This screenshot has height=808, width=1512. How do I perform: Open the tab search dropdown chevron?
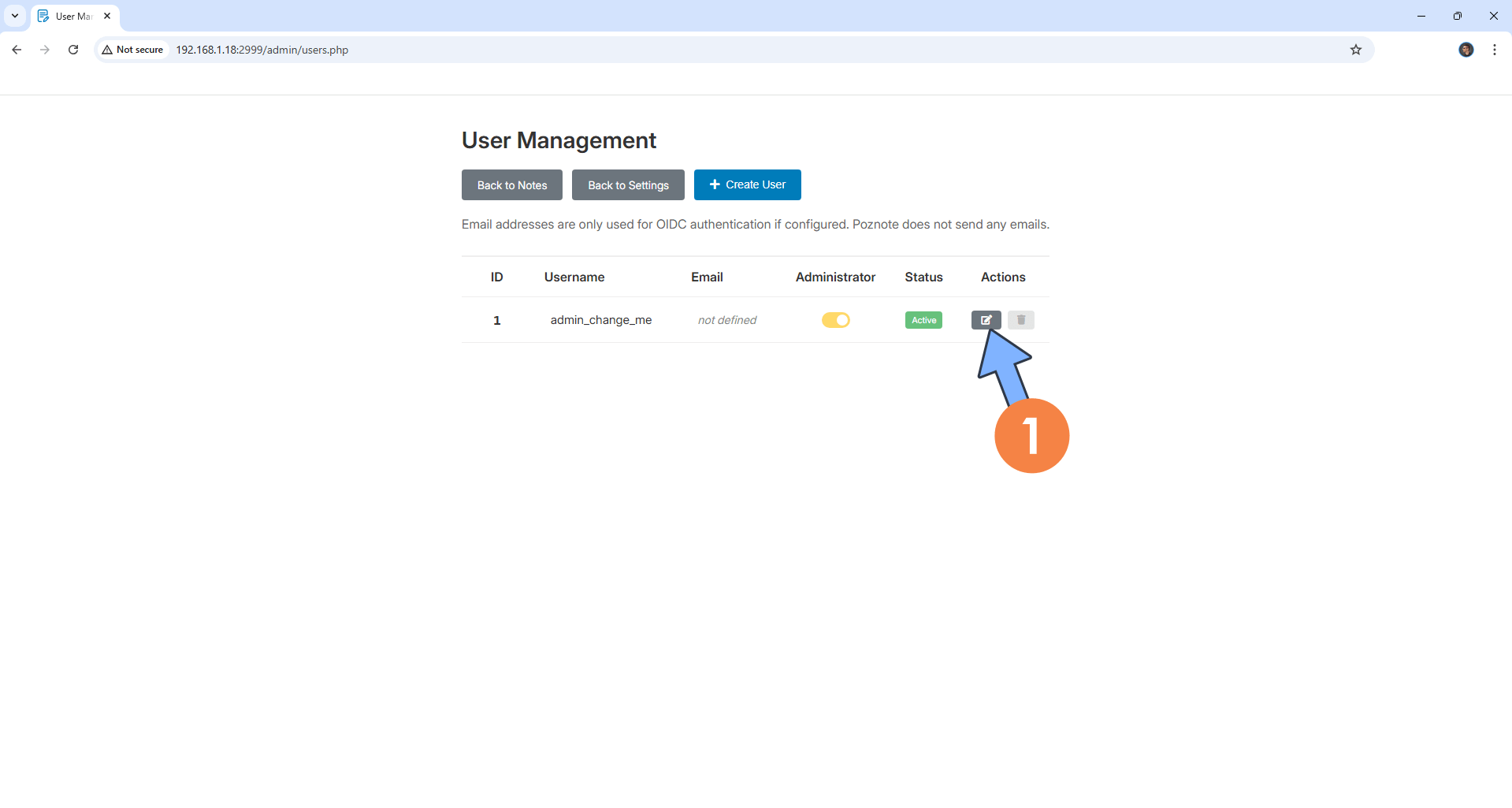(x=14, y=16)
